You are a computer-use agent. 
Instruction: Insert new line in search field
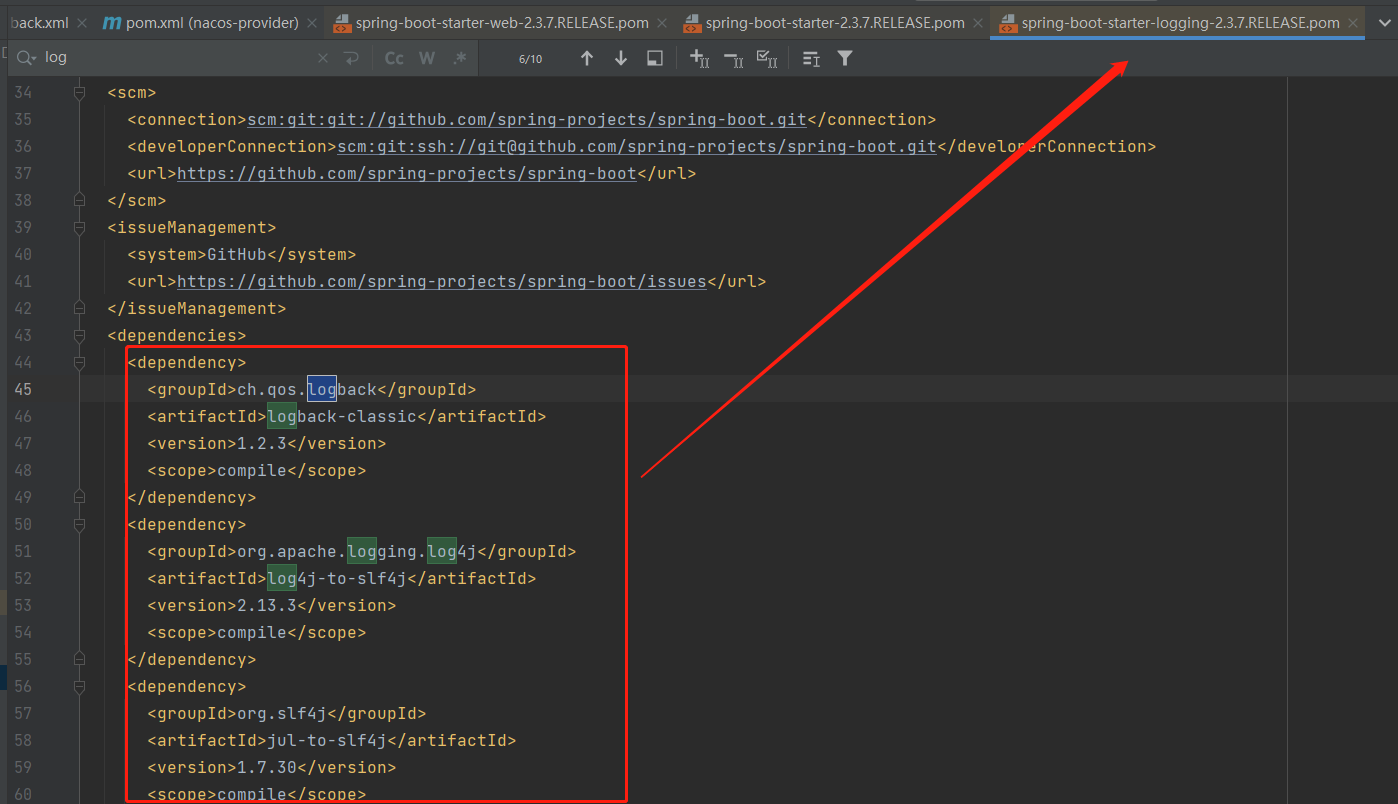pos(351,59)
